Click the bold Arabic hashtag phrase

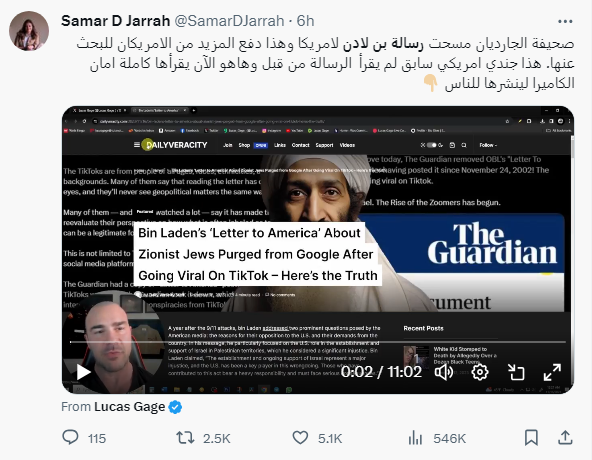382,44
